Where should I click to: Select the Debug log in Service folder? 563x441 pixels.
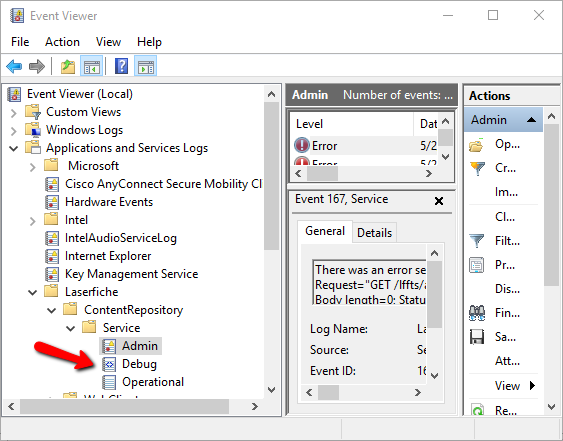(139, 364)
